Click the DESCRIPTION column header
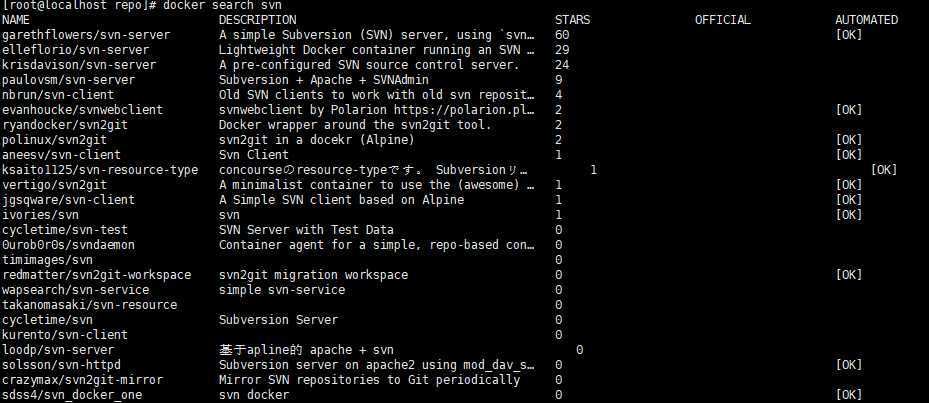Viewport: 929px width, 403px height. (x=258, y=20)
